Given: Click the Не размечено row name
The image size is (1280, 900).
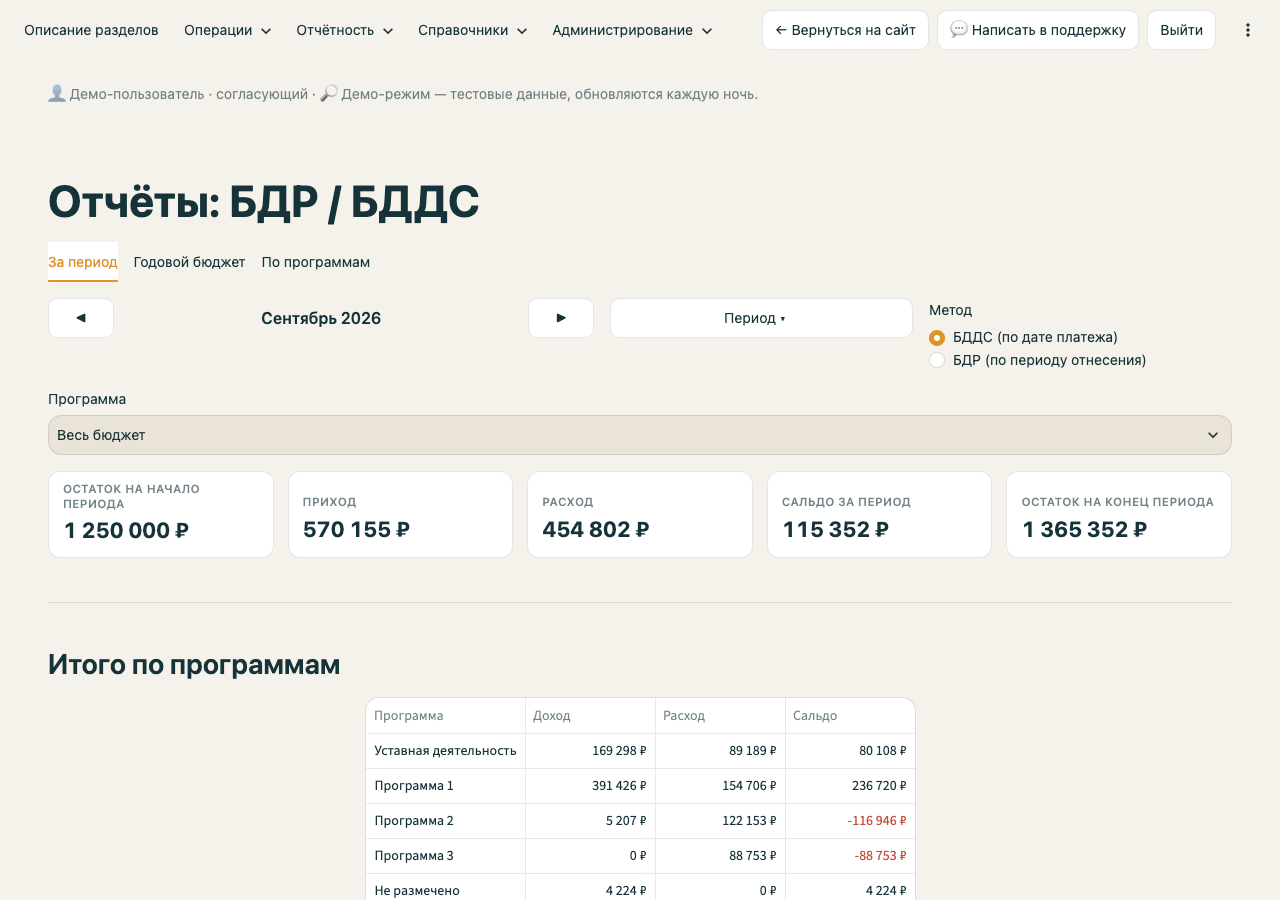Looking at the screenshot, I should click(417, 890).
